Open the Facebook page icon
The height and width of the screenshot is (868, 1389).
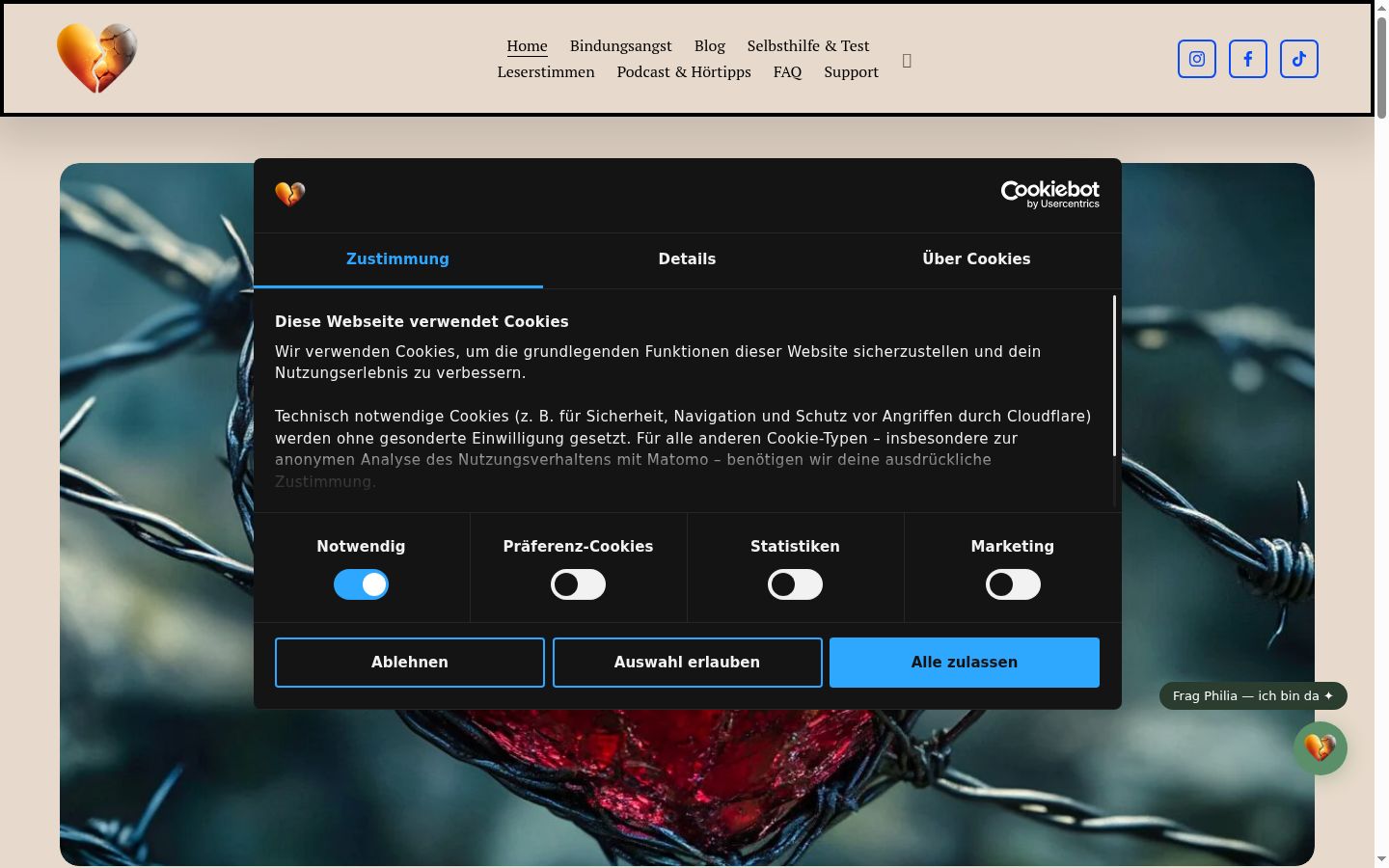[x=1248, y=59]
